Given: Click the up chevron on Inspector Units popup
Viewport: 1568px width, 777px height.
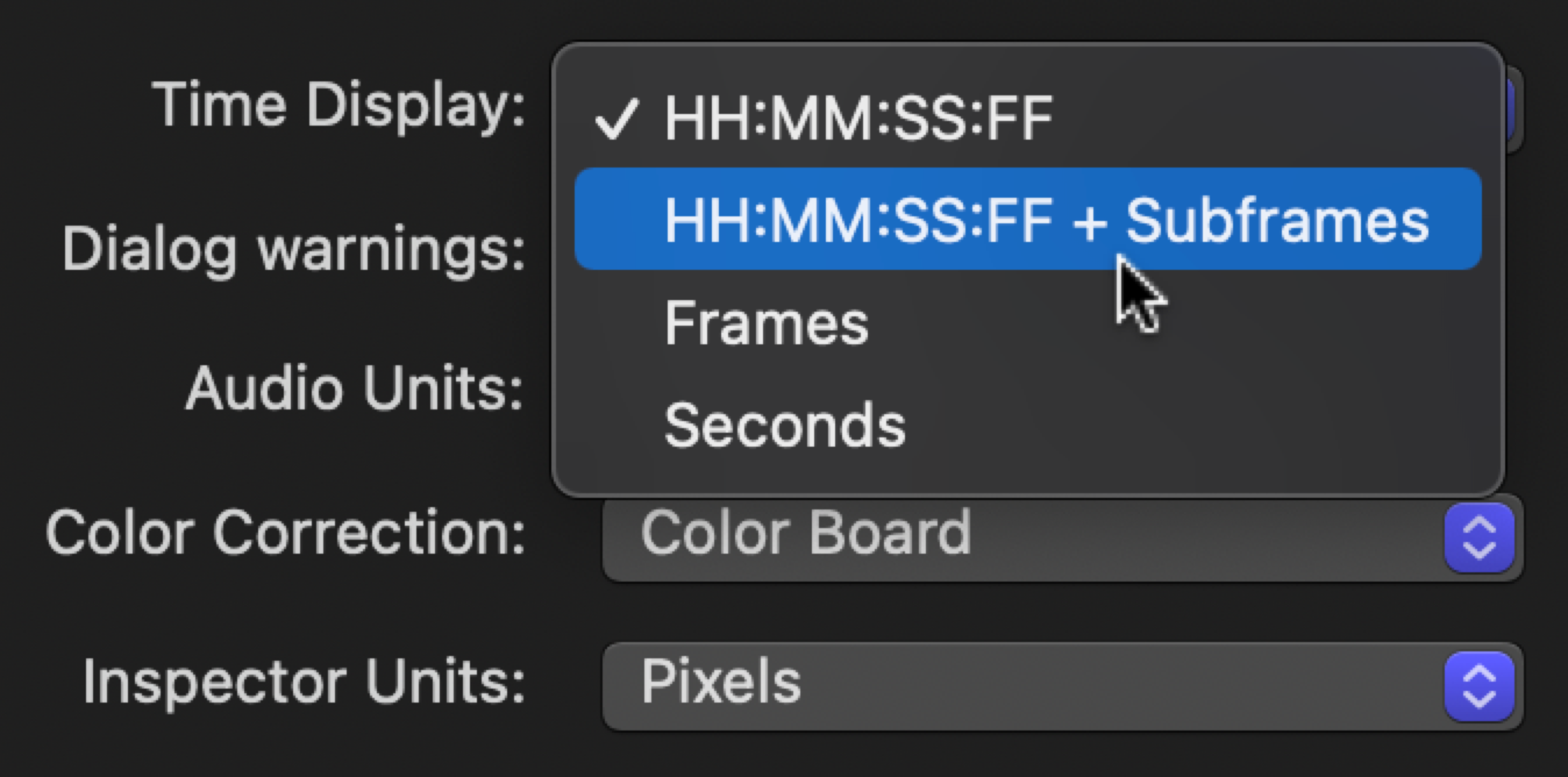Looking at the screenshot, I should (1478, 675).
